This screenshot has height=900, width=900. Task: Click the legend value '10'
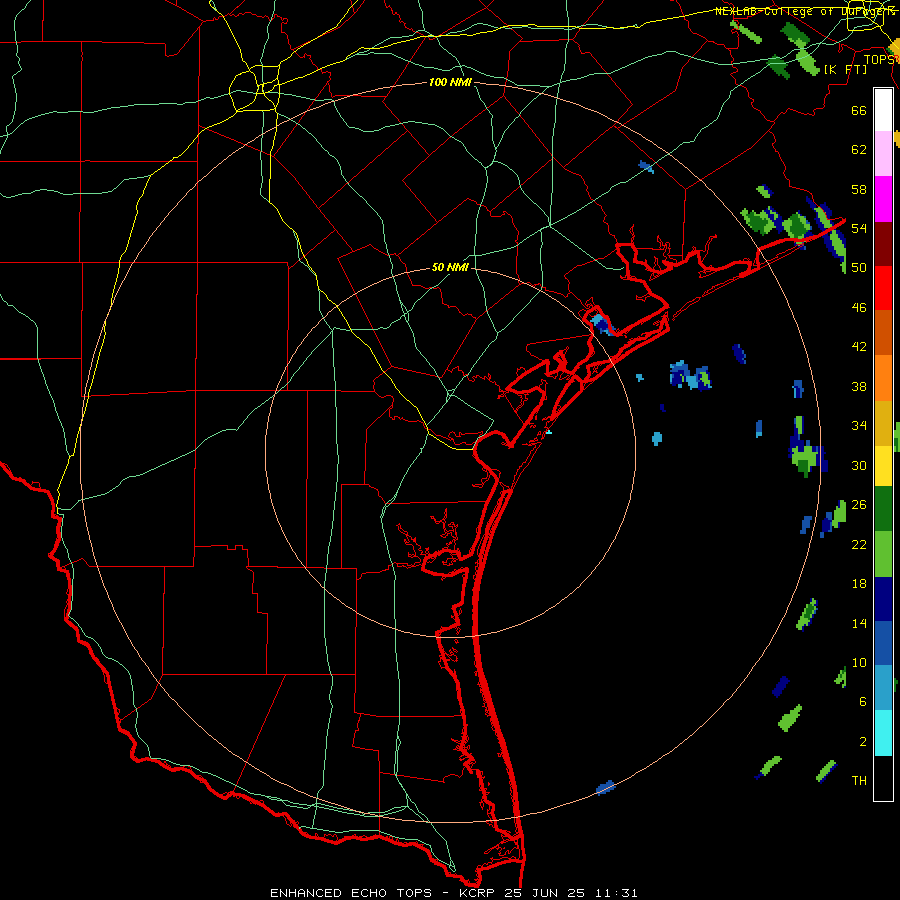859,662
